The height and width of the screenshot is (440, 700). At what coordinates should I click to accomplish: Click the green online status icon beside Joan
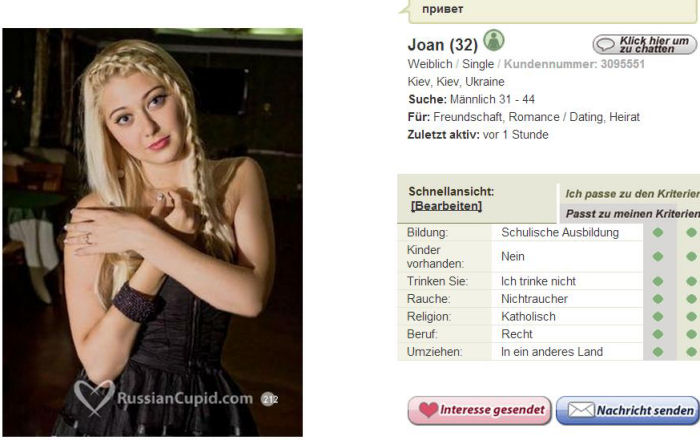click(x=494, y=40)
